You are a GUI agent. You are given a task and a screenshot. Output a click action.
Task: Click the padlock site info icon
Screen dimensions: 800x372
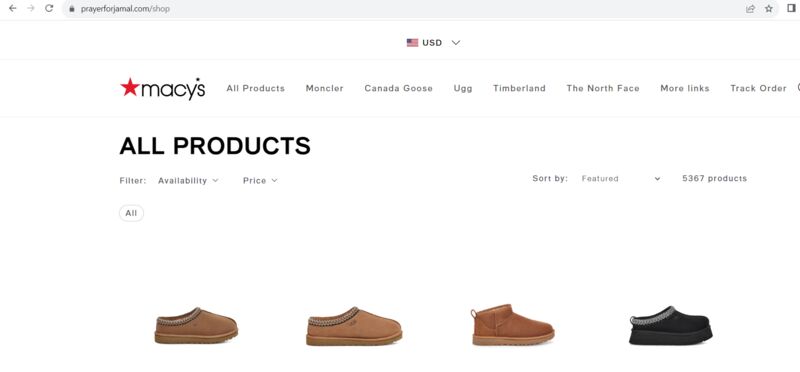[x=72, y=9]
